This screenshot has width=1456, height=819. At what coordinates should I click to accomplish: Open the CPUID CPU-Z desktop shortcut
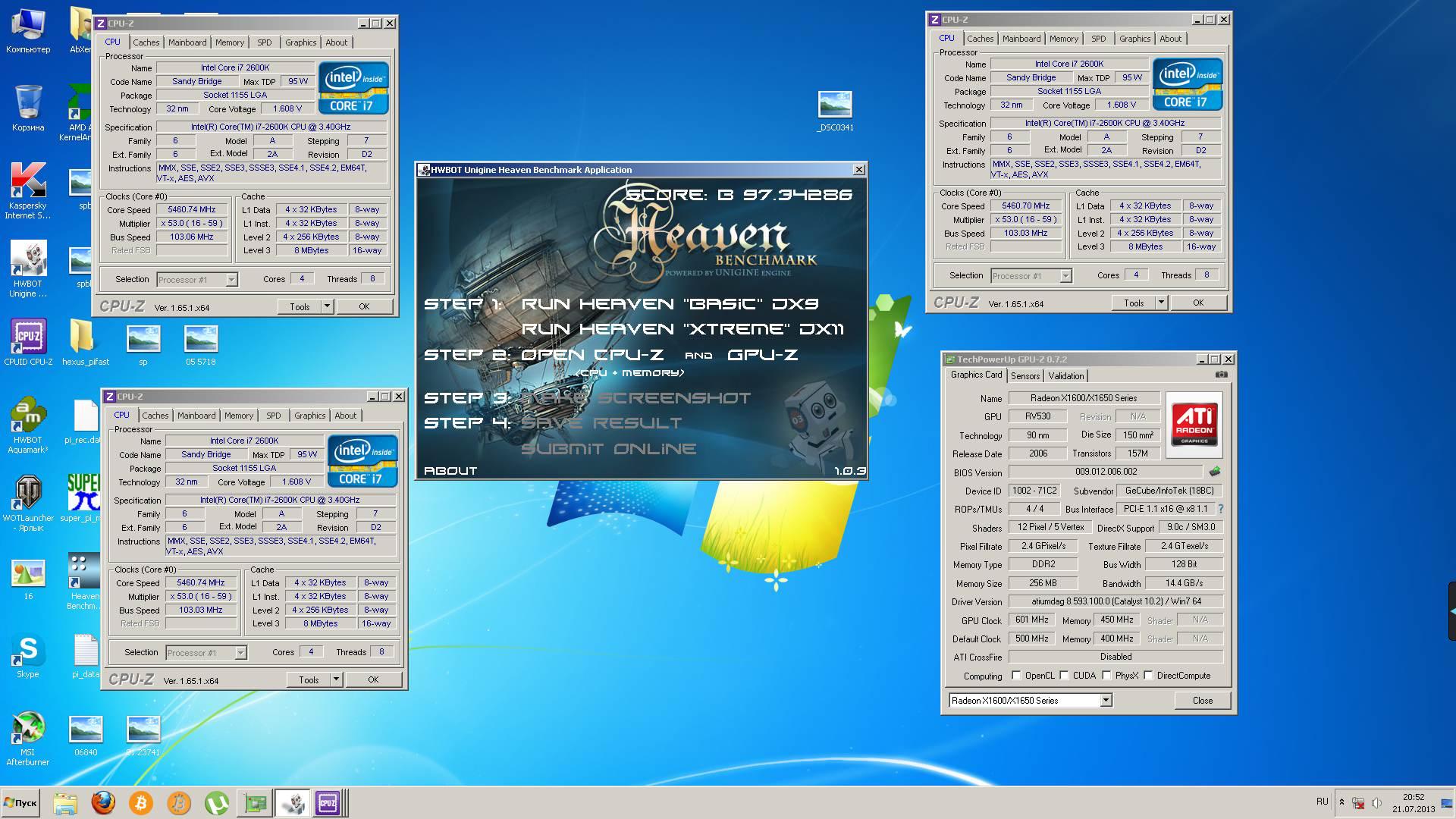pyautogui.click(x=28, y=343)
